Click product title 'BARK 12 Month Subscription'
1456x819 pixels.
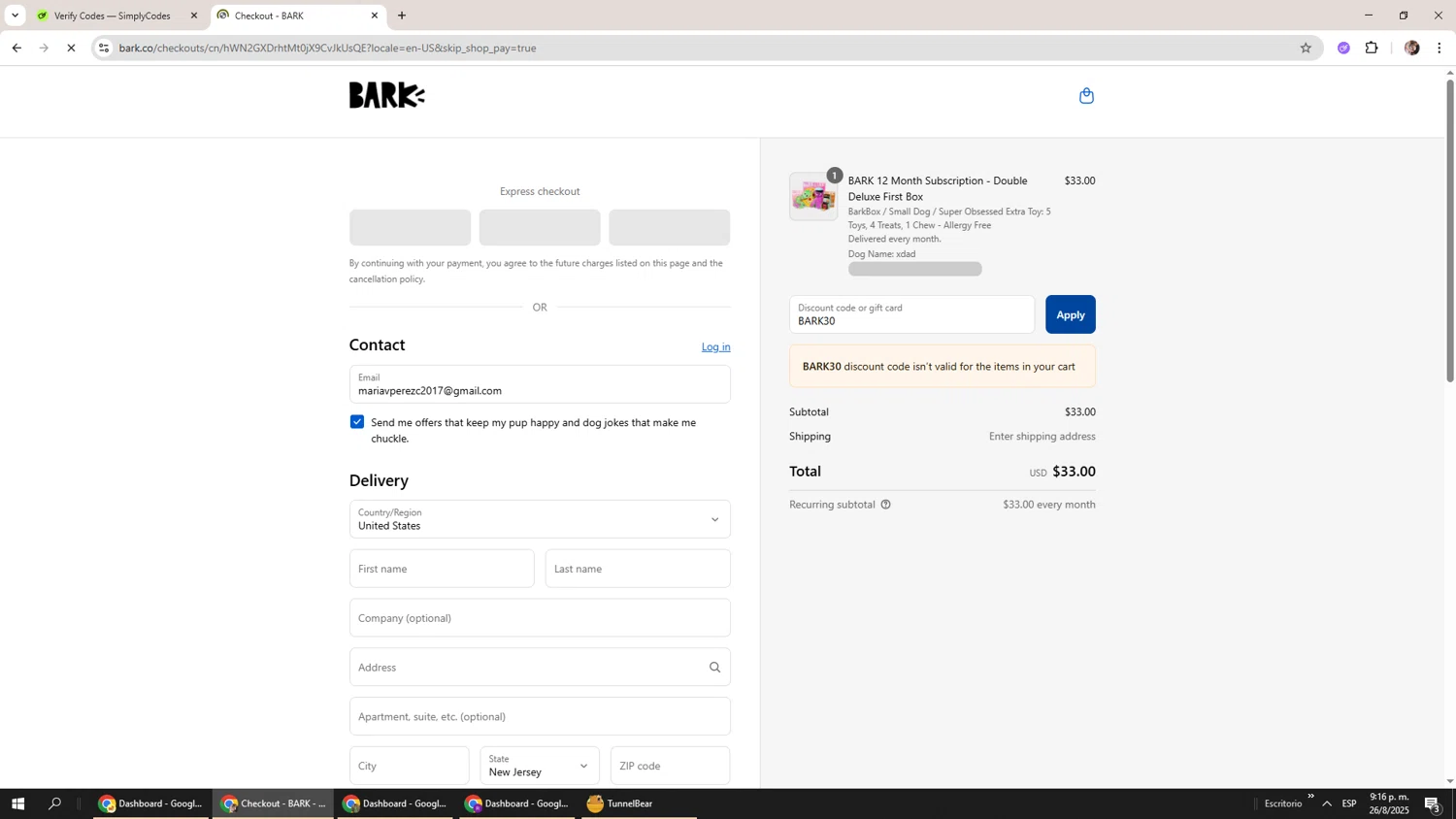coord(938,188)
